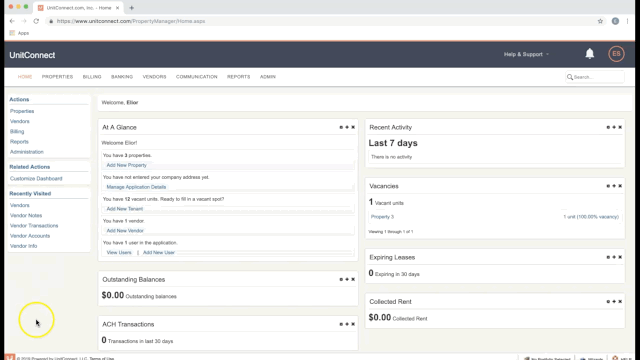The image size is (640, 360).
Task: Click move icon on Vacancies widget
Action: [614, 186]
